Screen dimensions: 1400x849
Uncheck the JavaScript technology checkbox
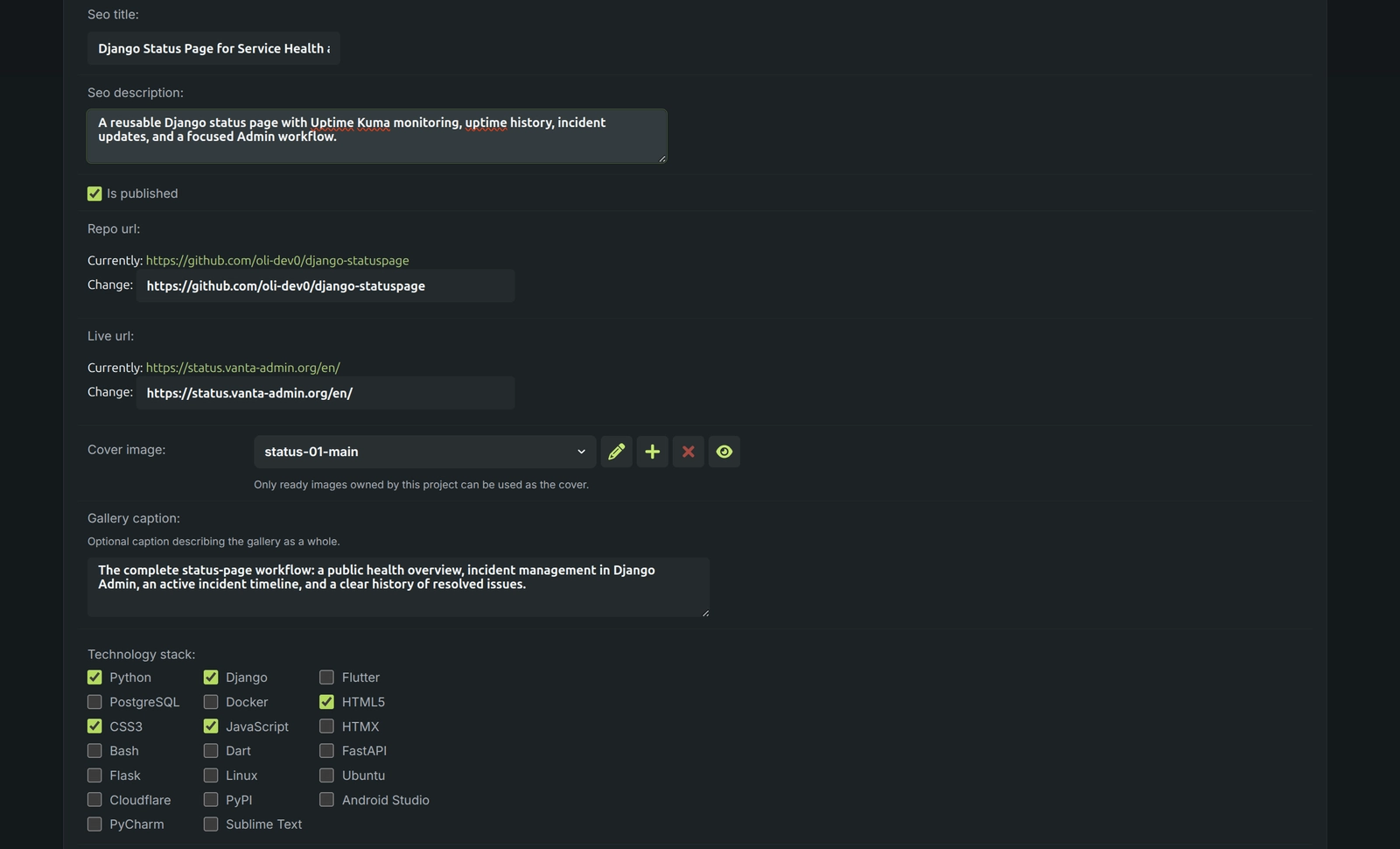(211, 726)
